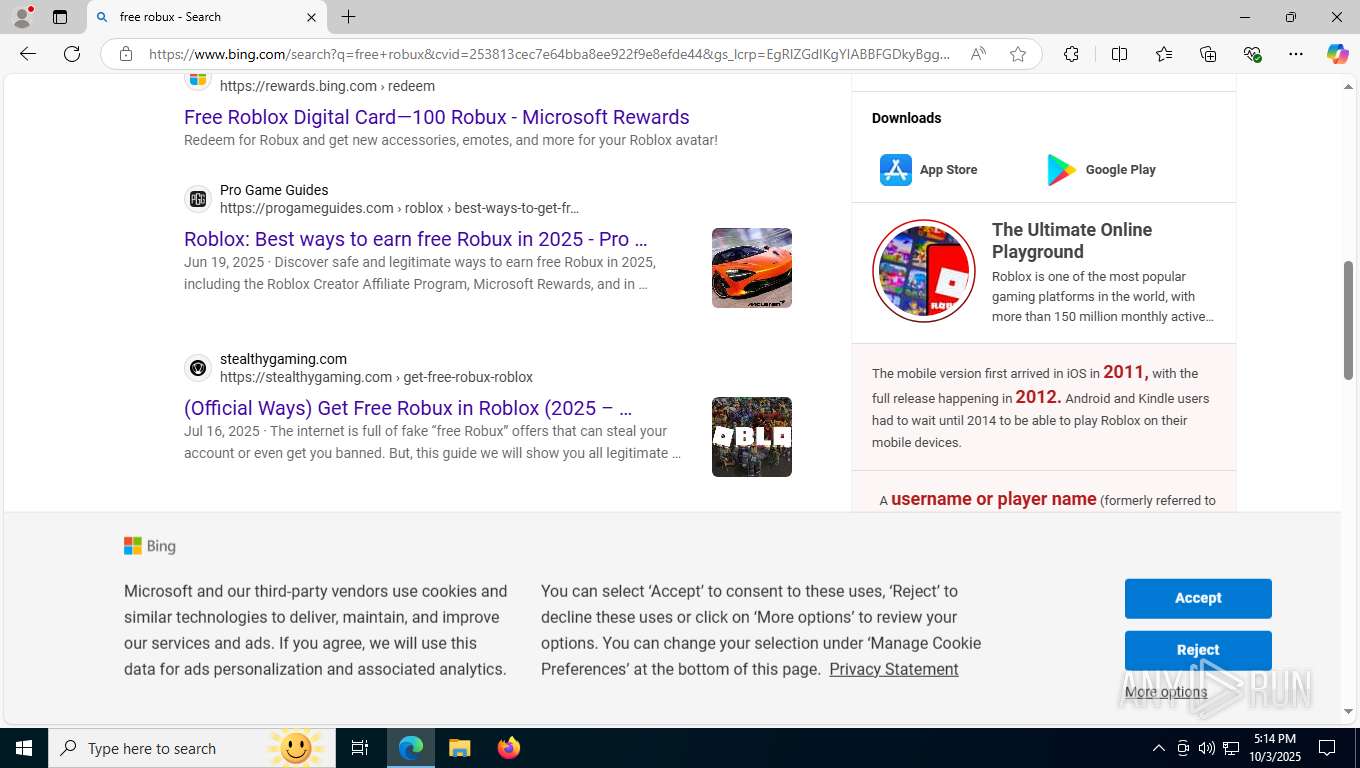The height and width of the screenshot is (768, 1360).
Task: Close the free robux search tab
Action: tap(311, 17)
